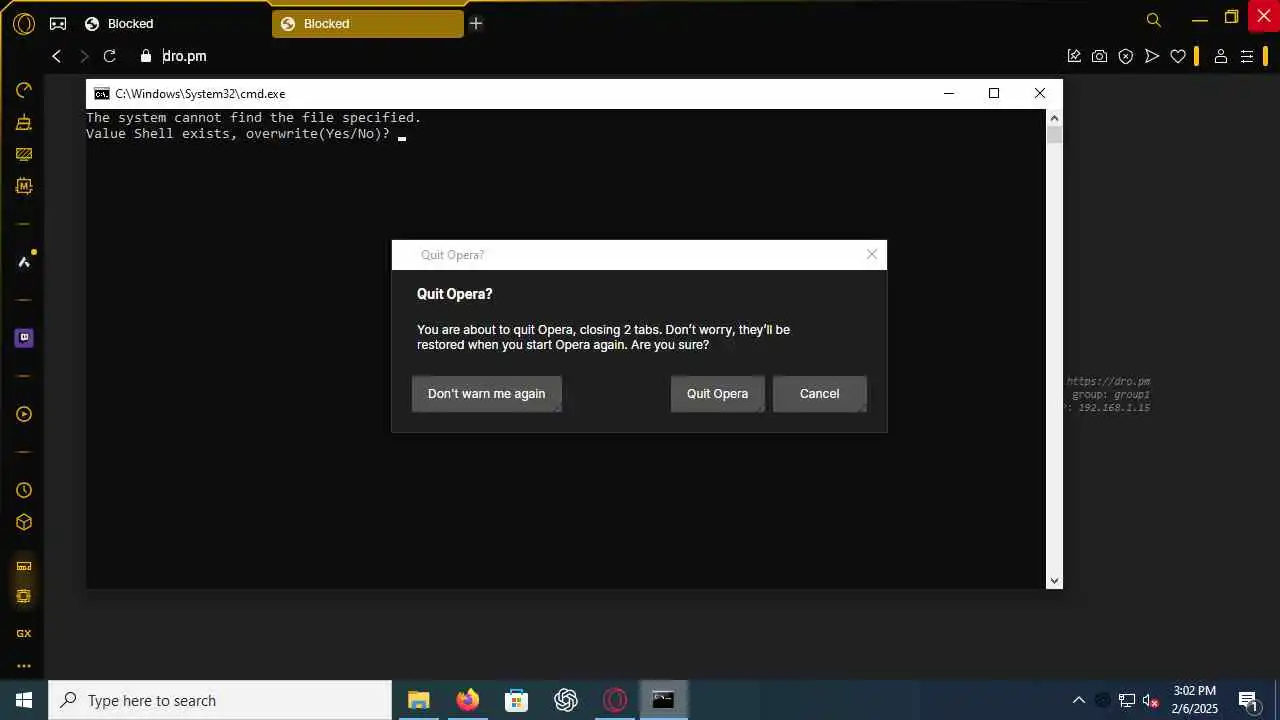This screenshot has height=720, width=1280.
Task: Click the browser Forward arrow
Action: coord(84,56)
